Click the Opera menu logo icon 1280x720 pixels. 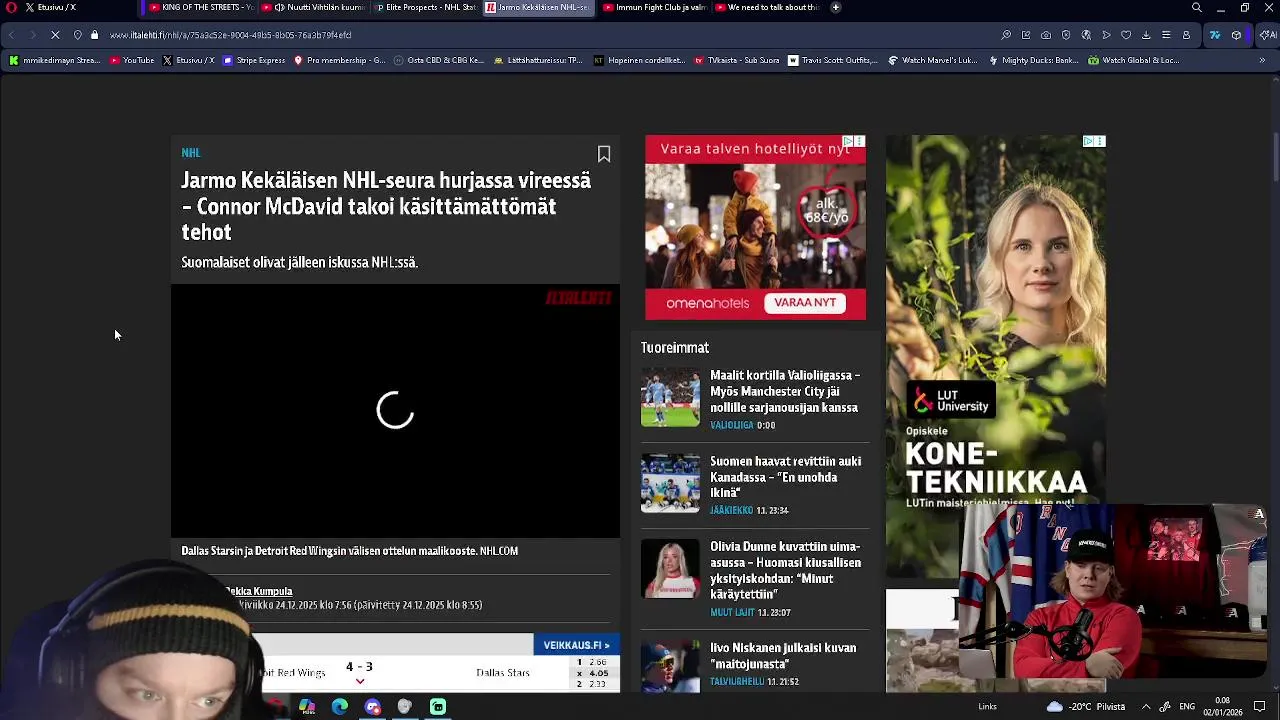click(x=11, y=7)
